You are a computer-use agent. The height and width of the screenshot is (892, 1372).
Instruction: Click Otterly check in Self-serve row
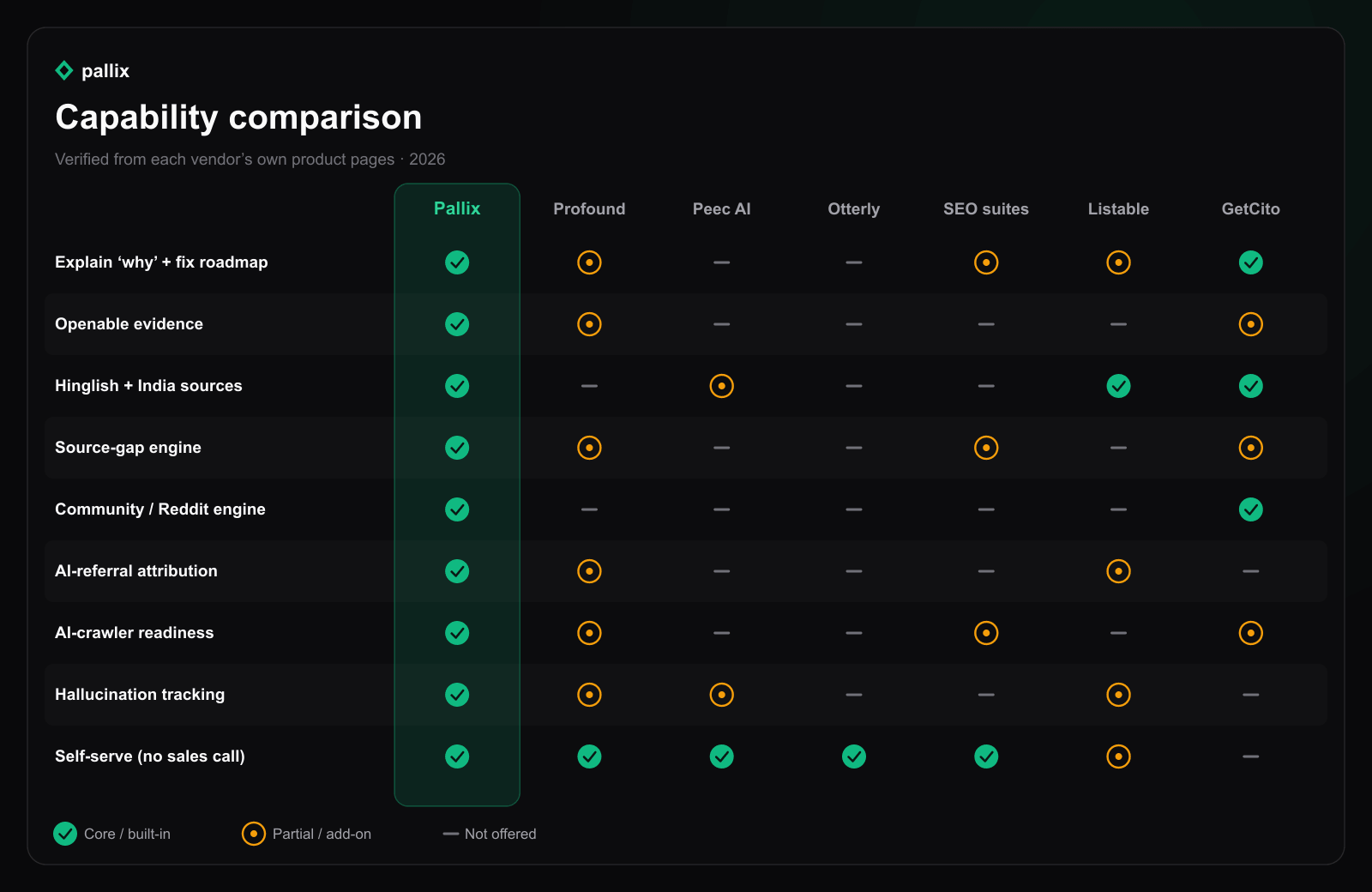pos(854,756)
